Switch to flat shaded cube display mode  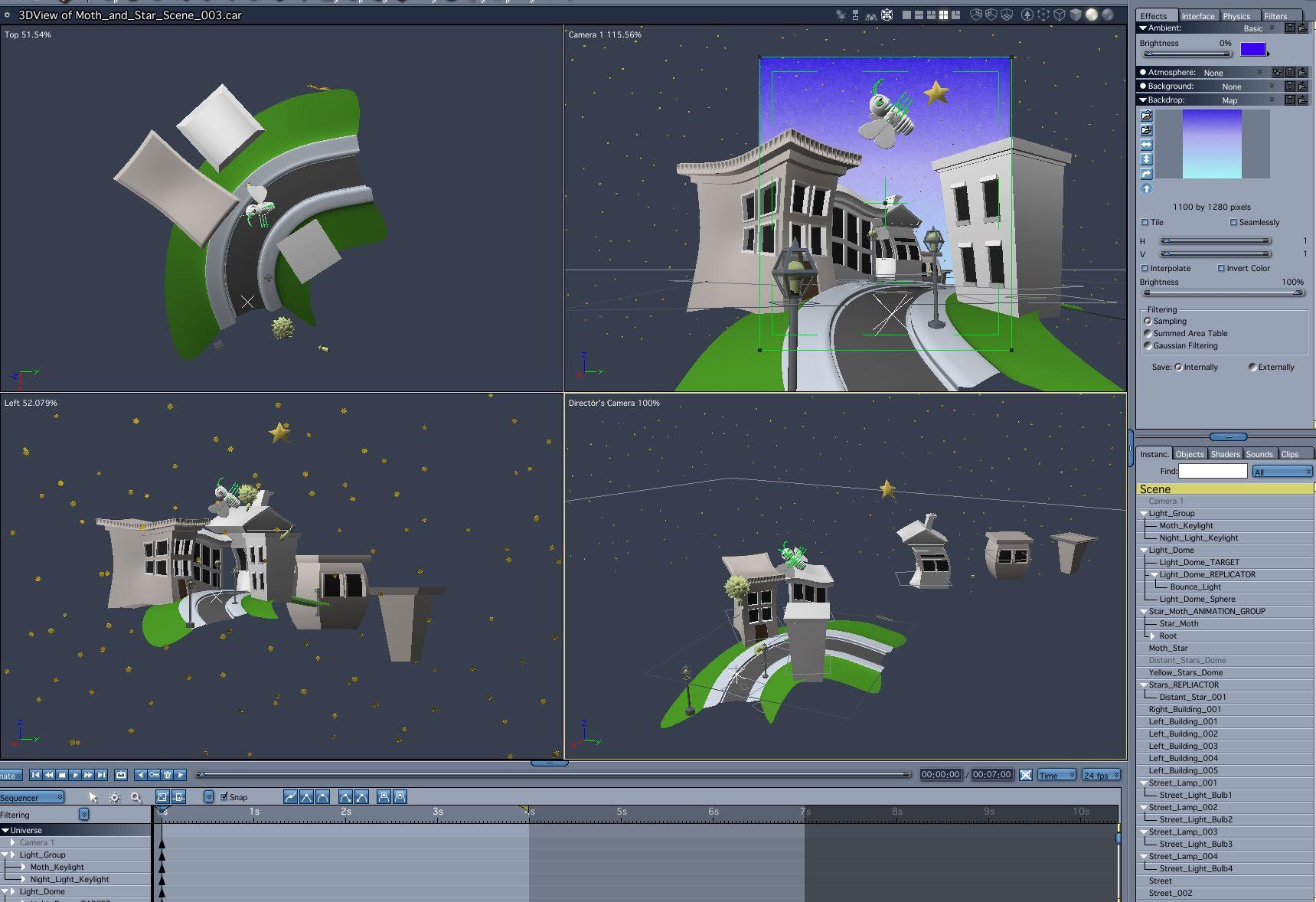(1076, 15)
